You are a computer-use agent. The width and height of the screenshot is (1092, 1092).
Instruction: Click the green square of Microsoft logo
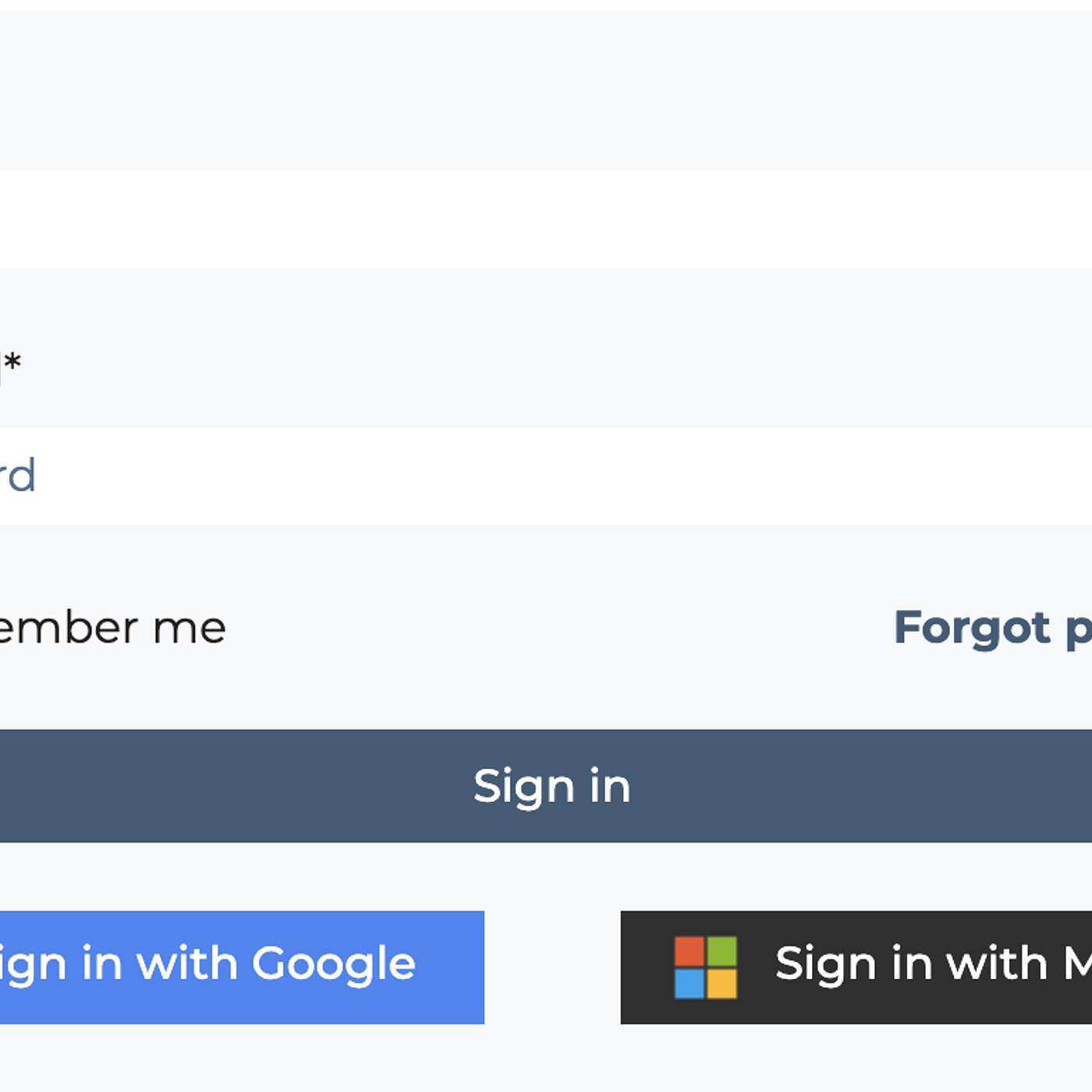(721, 952)
